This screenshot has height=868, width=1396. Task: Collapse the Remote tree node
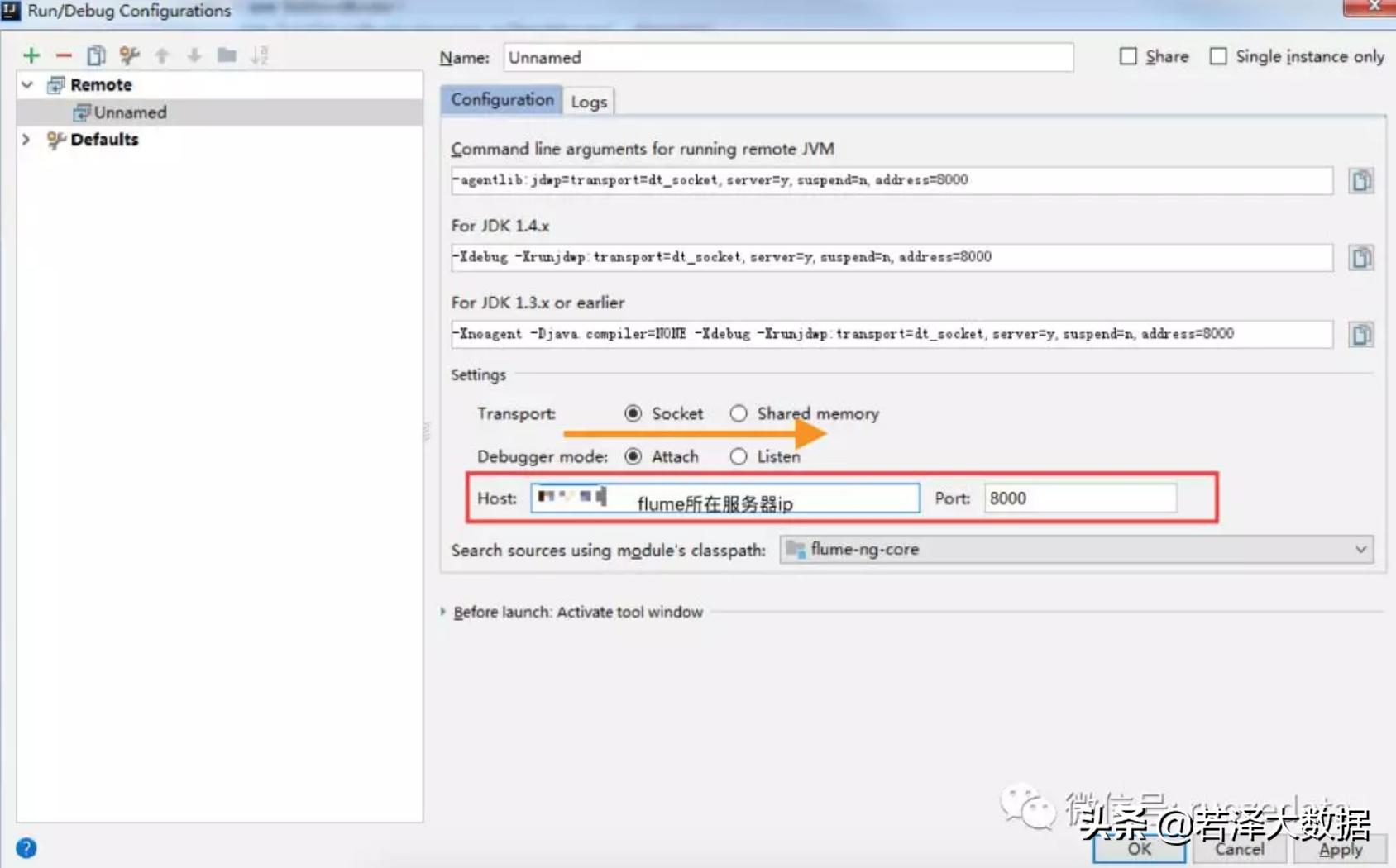coord(27,85)
